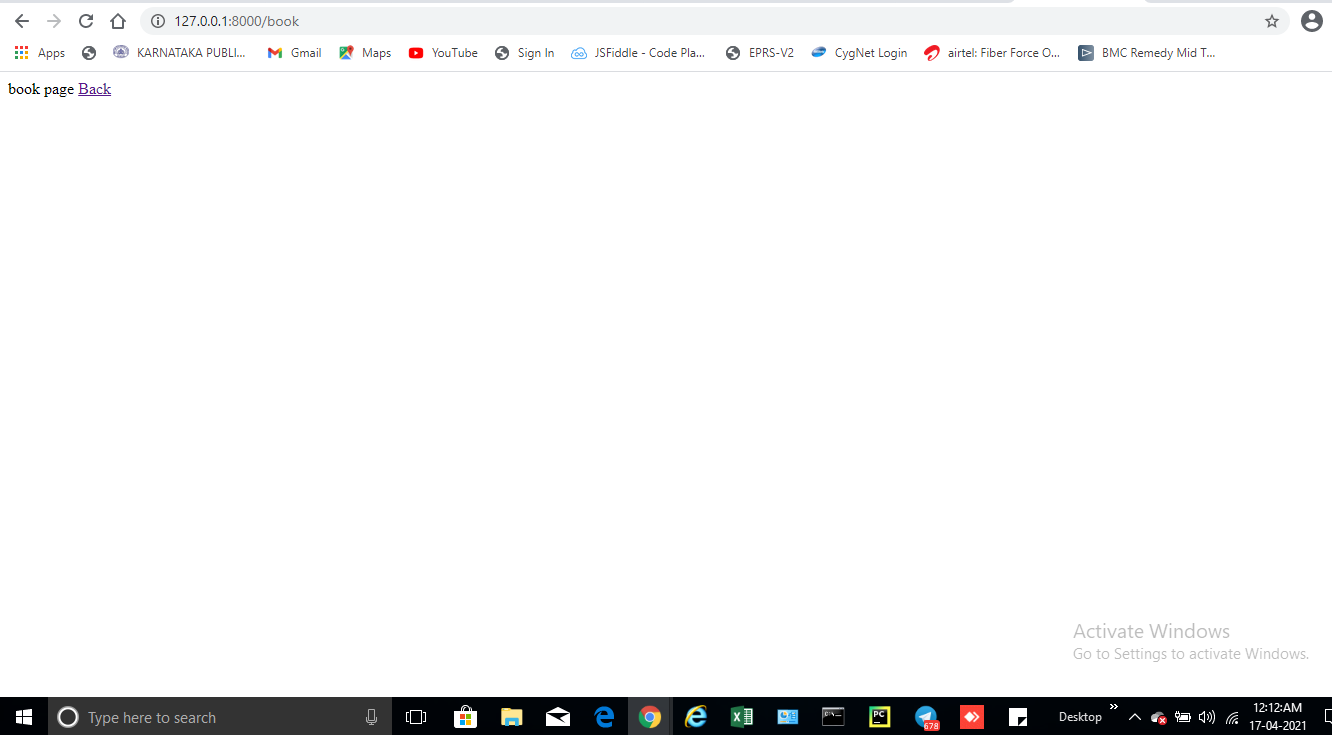The width and height of the screenshot is (1332, 735).
Task: Toggle bookmark star for this page
Action: click(1271, 20)
